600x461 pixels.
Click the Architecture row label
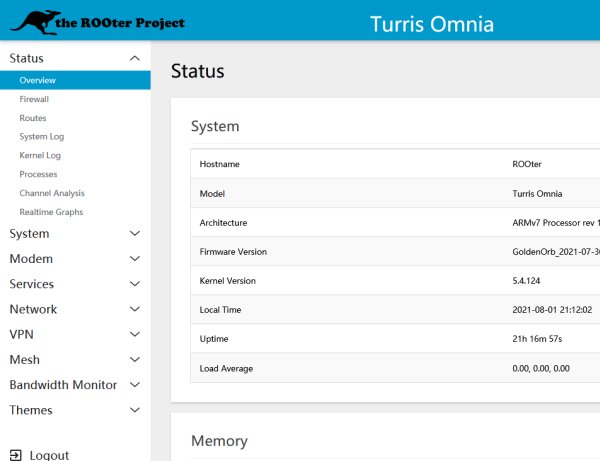[223, 223]
